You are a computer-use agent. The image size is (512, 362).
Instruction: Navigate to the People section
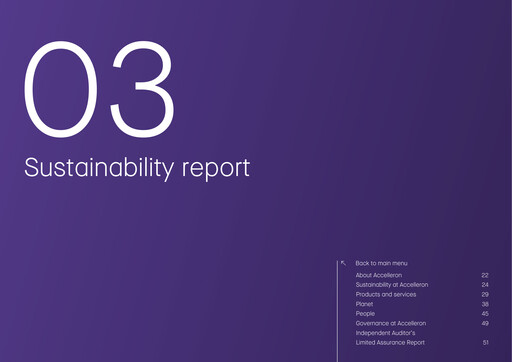point(365,314)
